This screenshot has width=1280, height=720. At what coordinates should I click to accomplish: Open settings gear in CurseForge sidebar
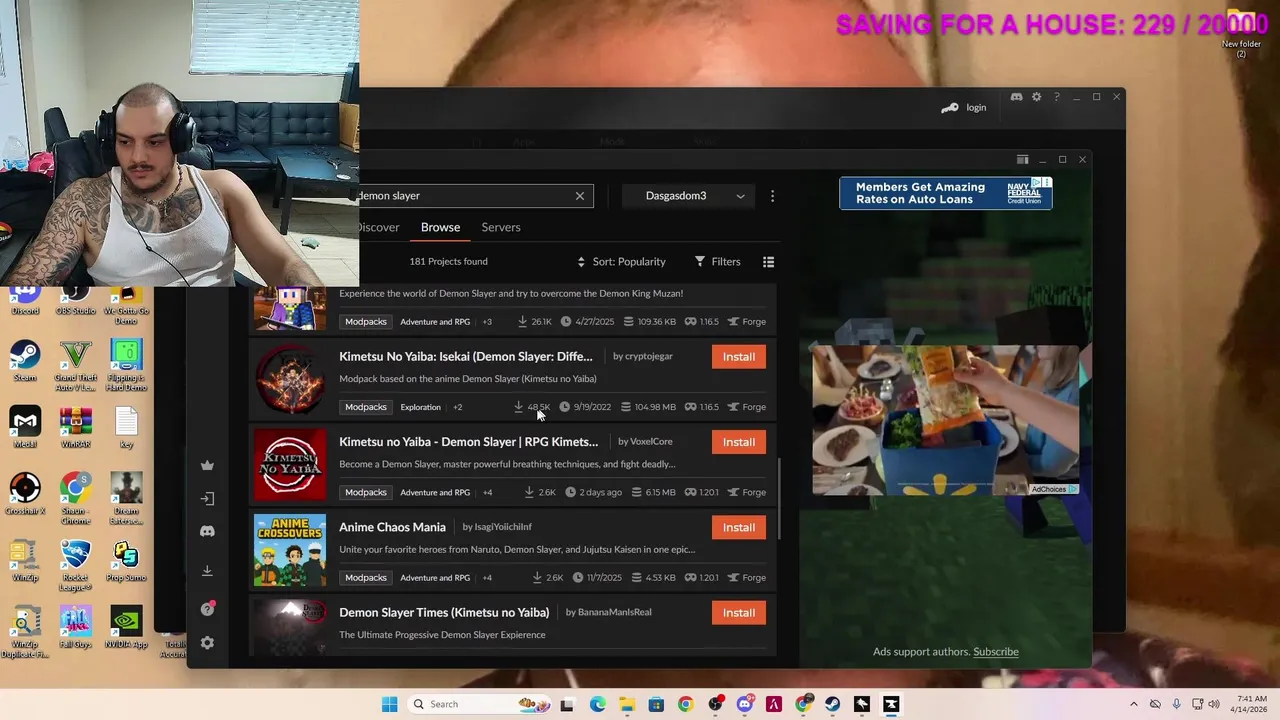207,643
